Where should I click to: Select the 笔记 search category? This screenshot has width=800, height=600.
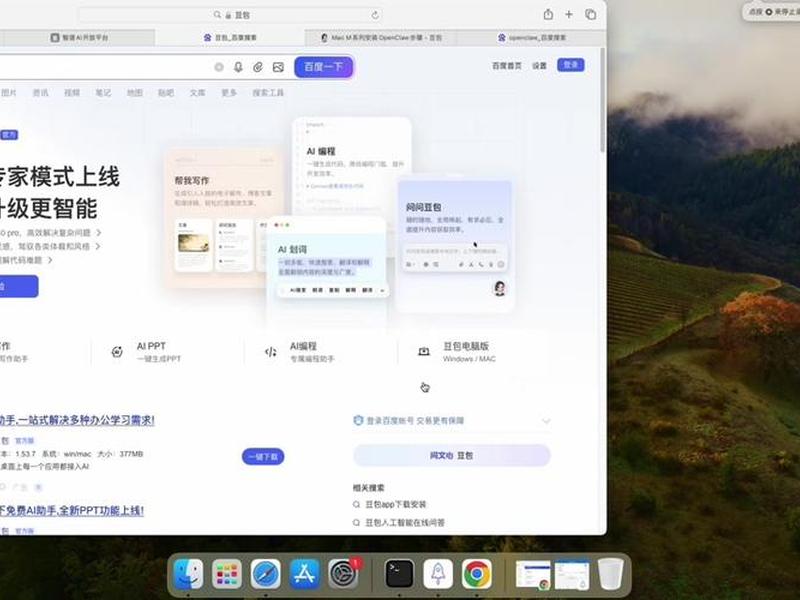point(103,92)
